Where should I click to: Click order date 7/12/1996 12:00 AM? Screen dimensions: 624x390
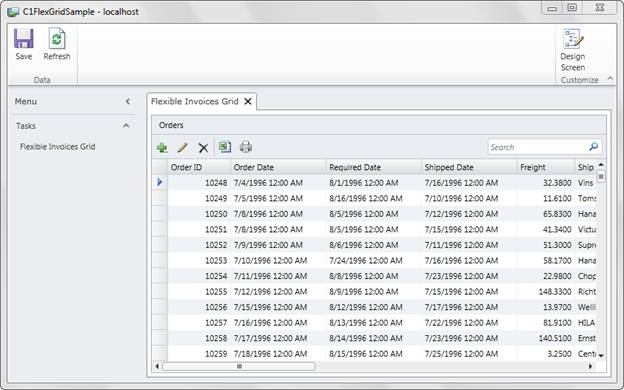point(270,291)
